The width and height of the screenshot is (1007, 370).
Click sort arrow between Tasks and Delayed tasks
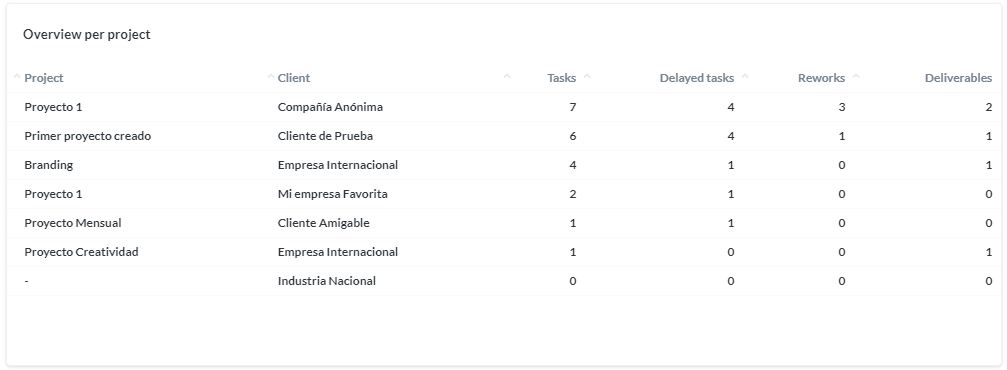point(586,77)
